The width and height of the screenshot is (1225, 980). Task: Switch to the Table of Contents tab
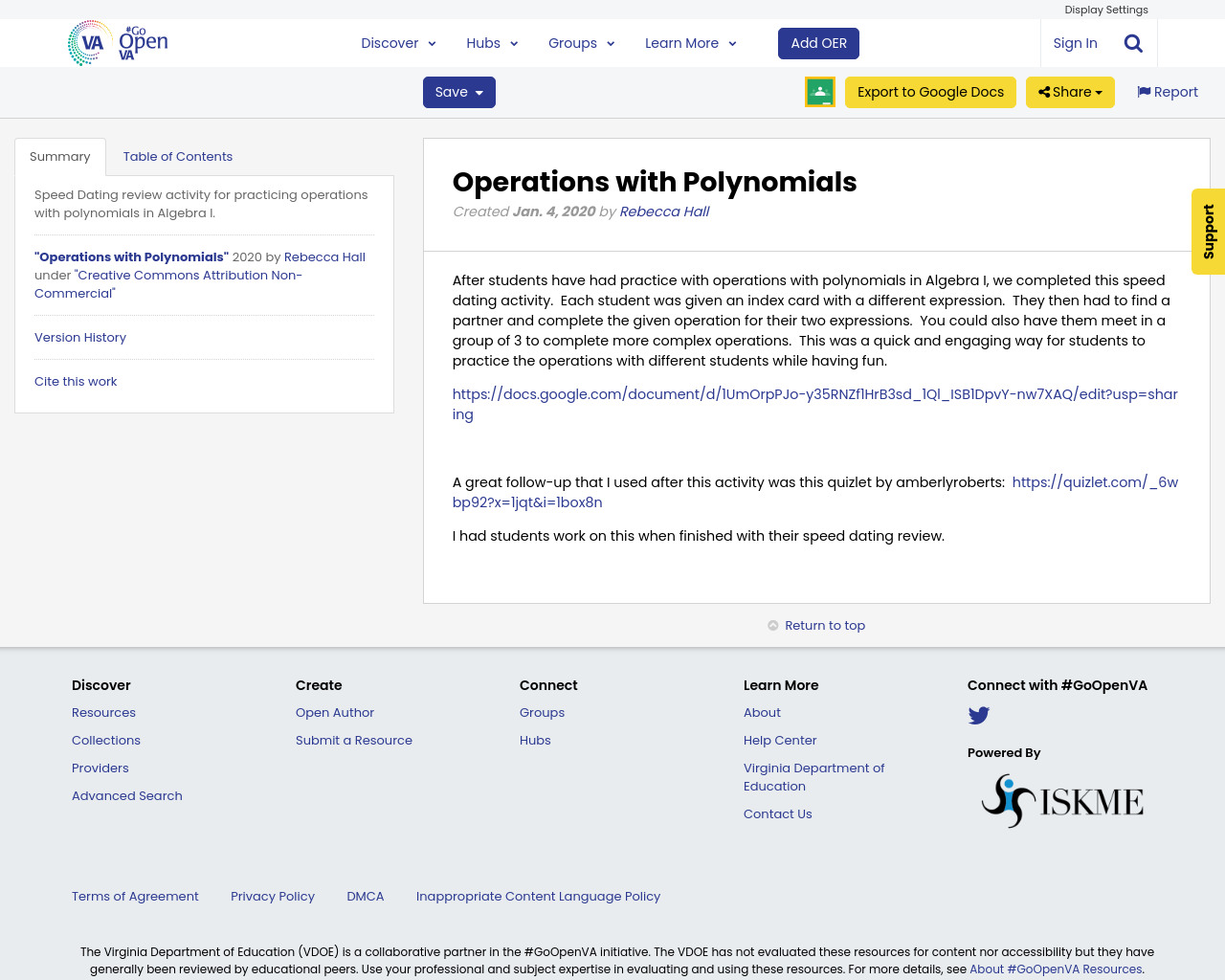[x=179, y=155]
